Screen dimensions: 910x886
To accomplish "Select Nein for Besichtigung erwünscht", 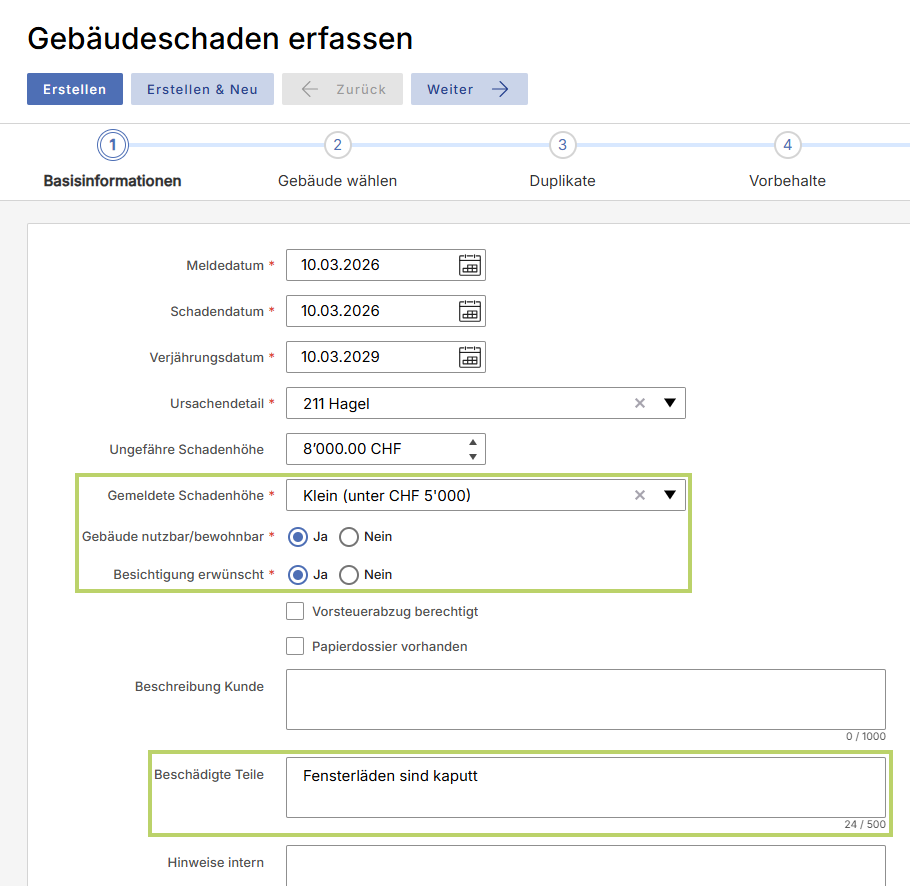I will [349, 575].
